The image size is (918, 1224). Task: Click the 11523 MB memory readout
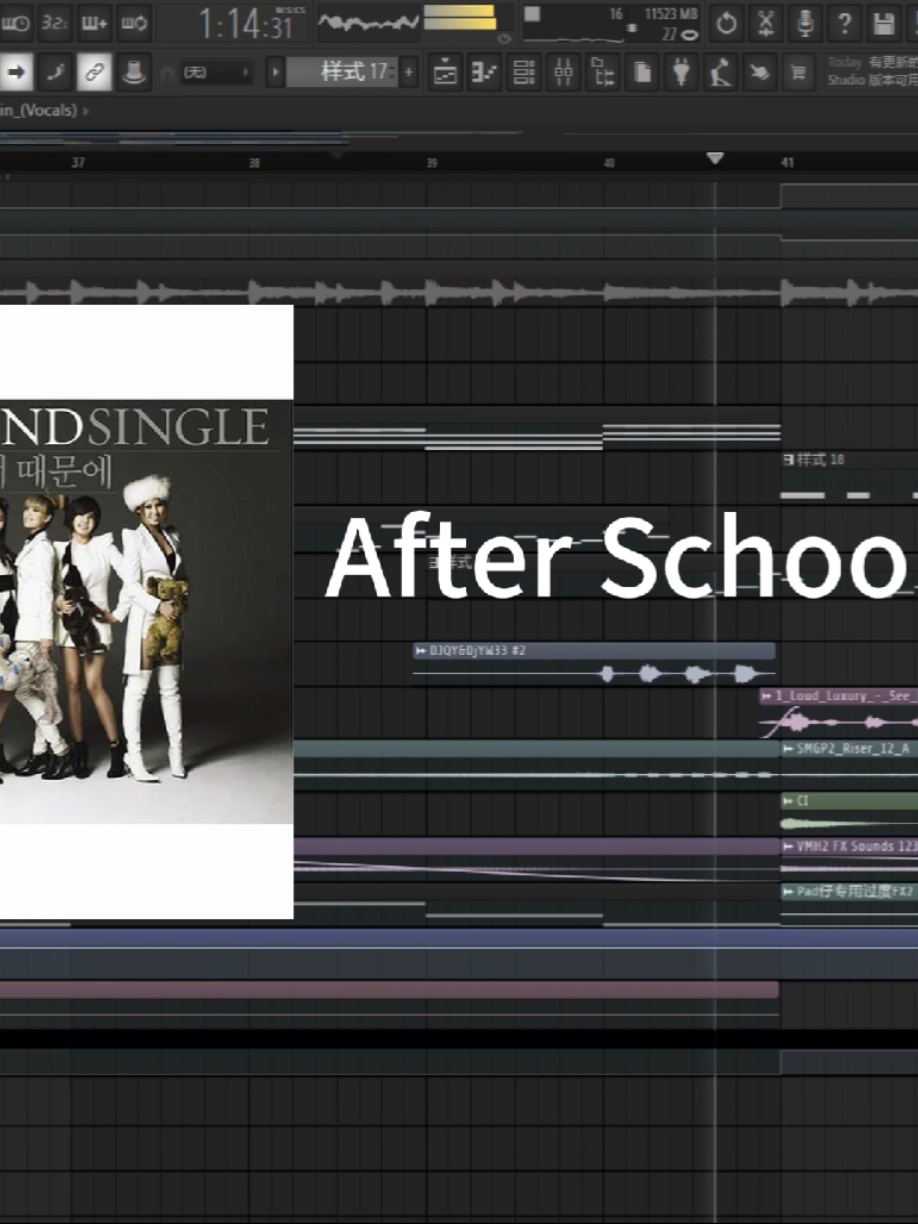(x=671, y=14)
